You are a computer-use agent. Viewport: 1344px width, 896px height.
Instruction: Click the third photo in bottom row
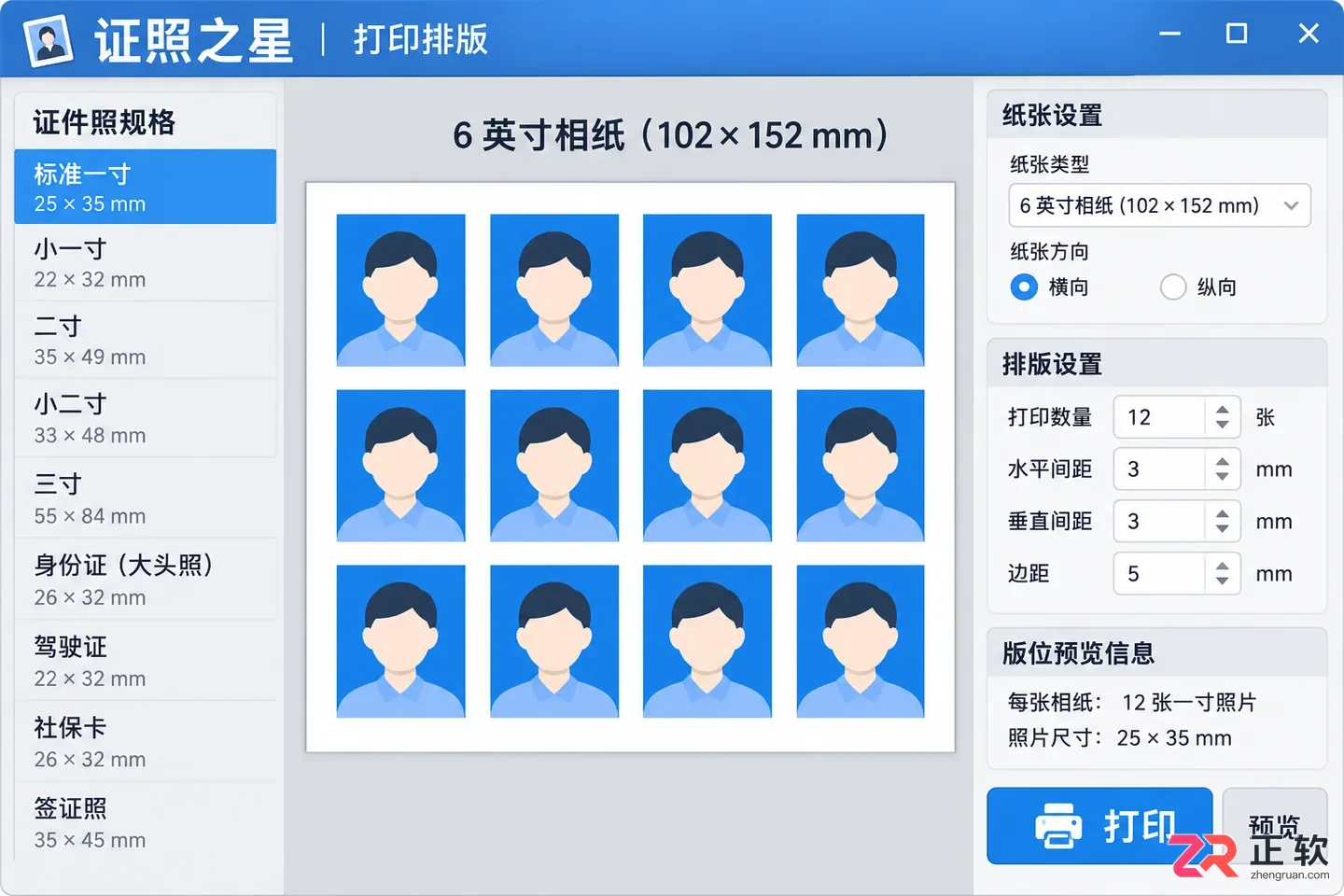coord(707,641)
